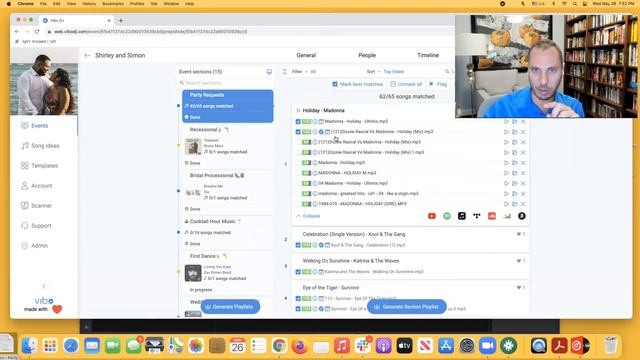This screenshot has width=640, height=360.
Task: Play Madonna - Holiday - Ultimix.mp3 match
Action: [506, 122]
